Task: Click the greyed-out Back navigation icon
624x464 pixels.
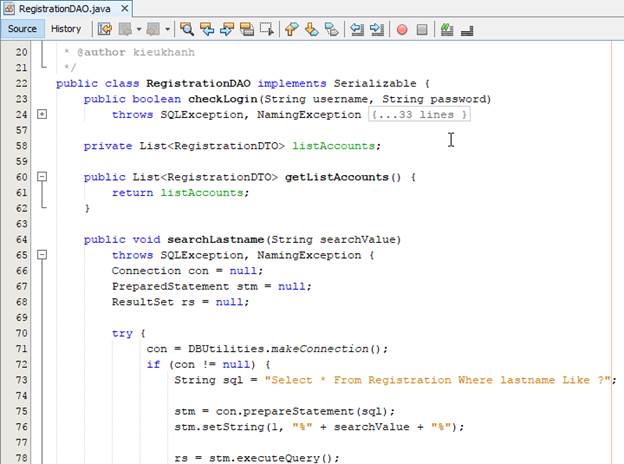Action: 125,29
